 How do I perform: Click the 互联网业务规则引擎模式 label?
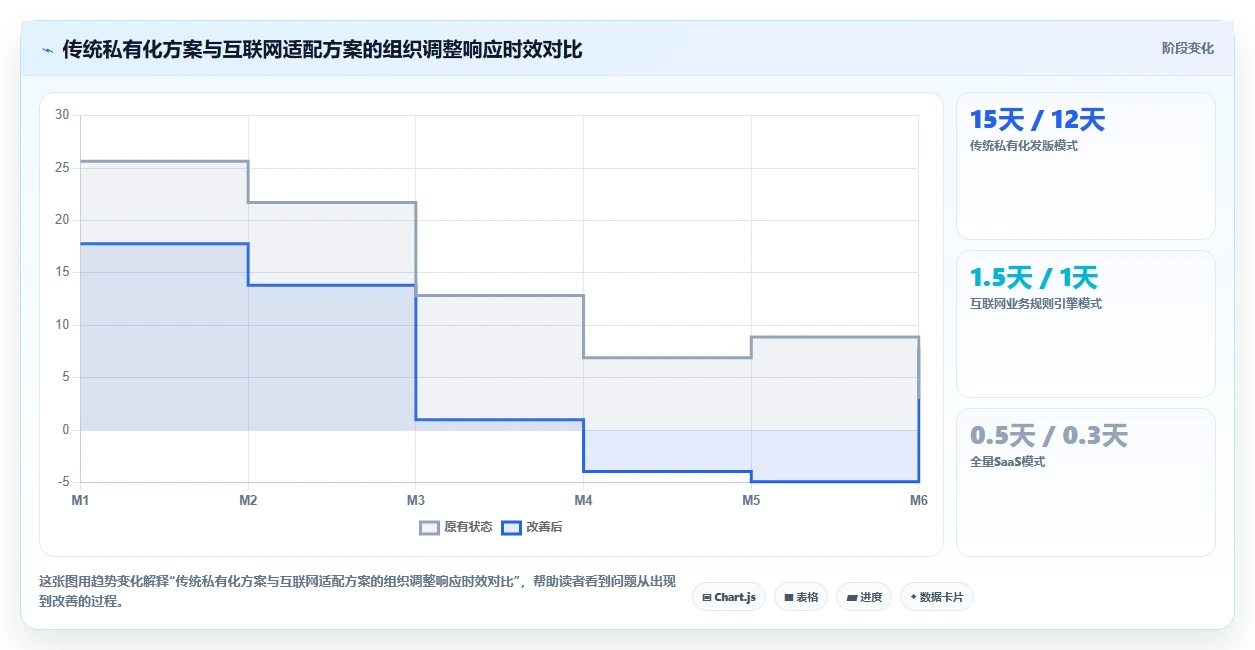1036,303
